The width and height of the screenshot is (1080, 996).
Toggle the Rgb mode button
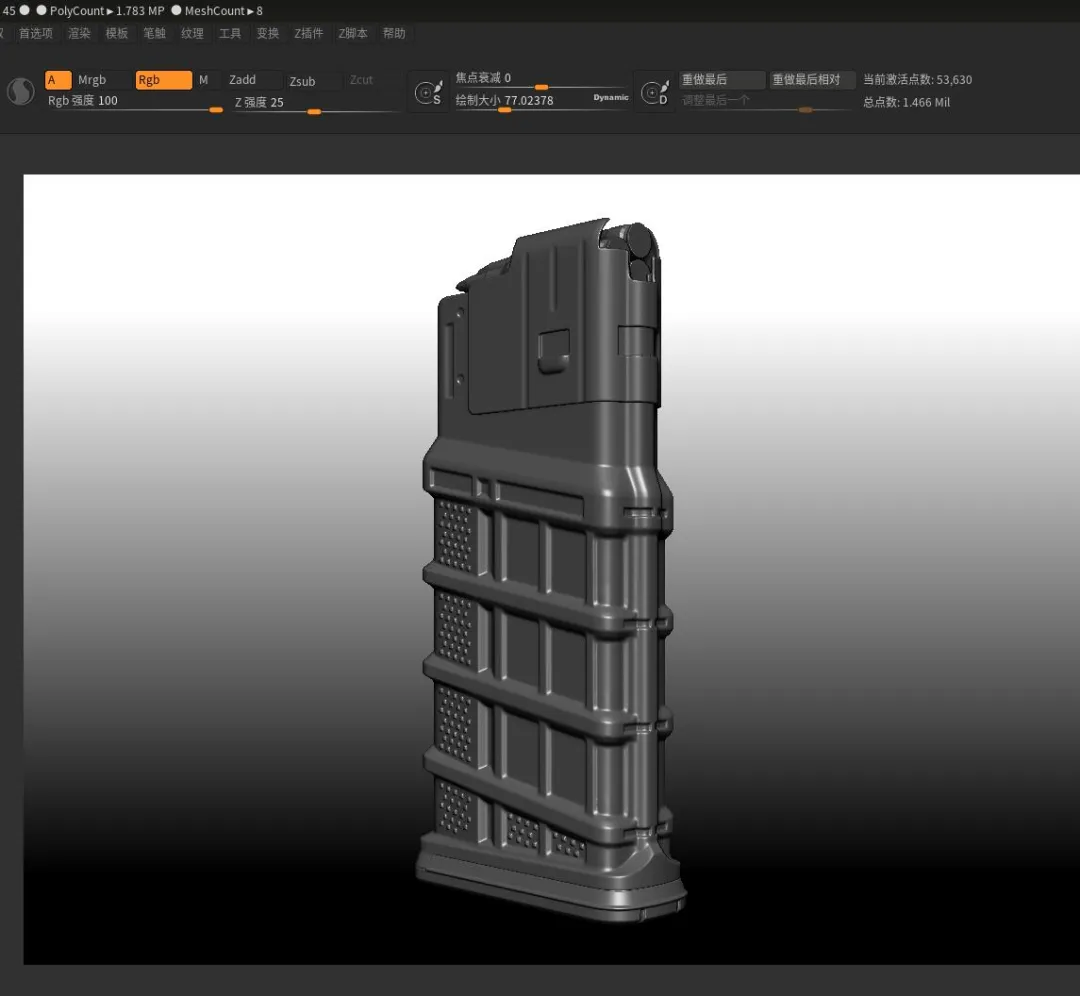(163, 80)
